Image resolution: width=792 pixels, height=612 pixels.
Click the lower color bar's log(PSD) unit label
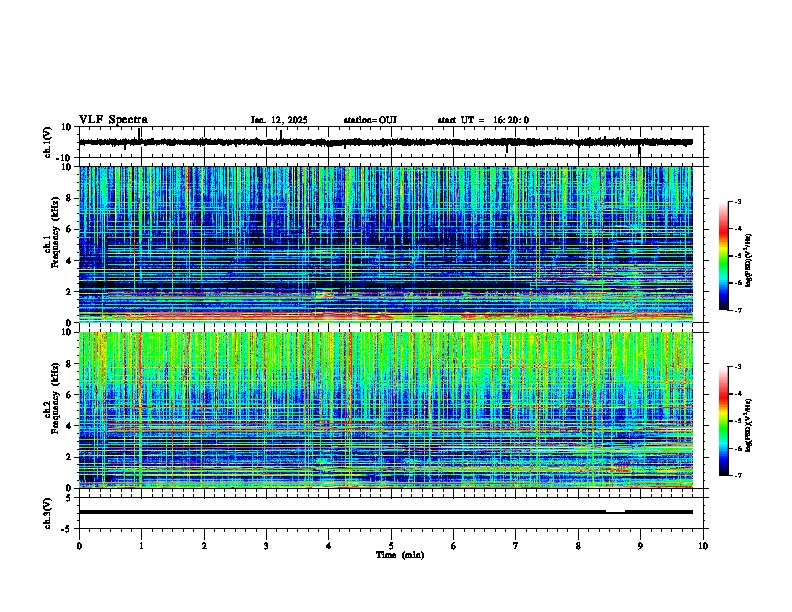click(749, 425)
